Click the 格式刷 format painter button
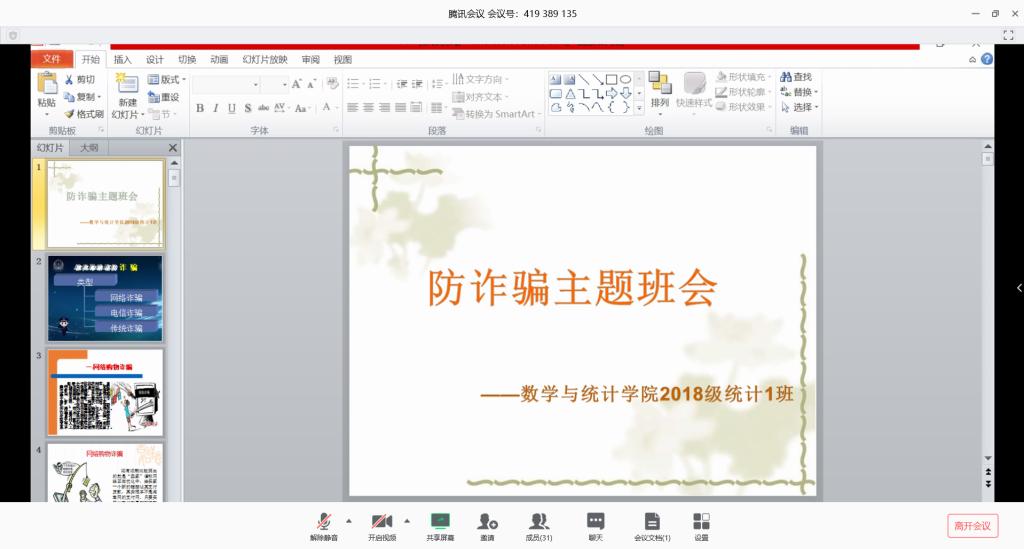Image resolution: width=1024 pixels, height=549 pixels. coord(83,114)
